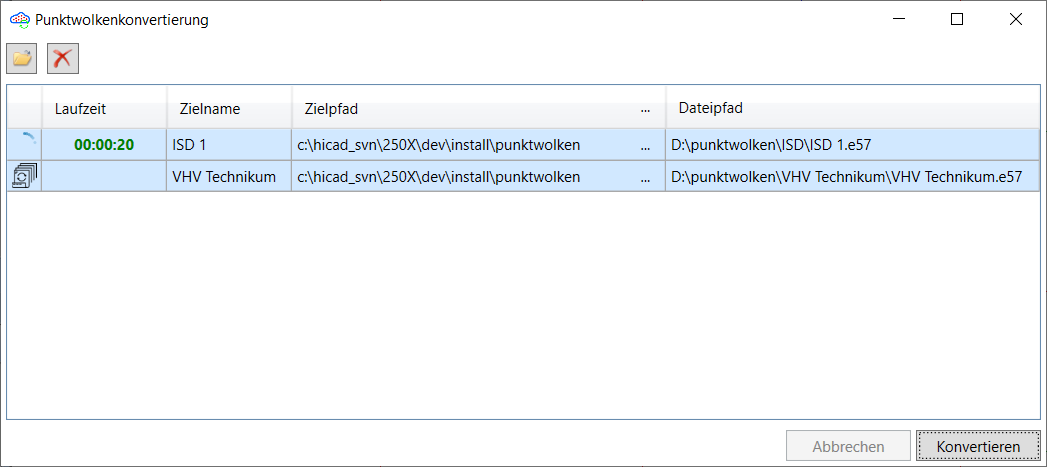Click the queued status icon for VHV Technikum

pos(22,177)
